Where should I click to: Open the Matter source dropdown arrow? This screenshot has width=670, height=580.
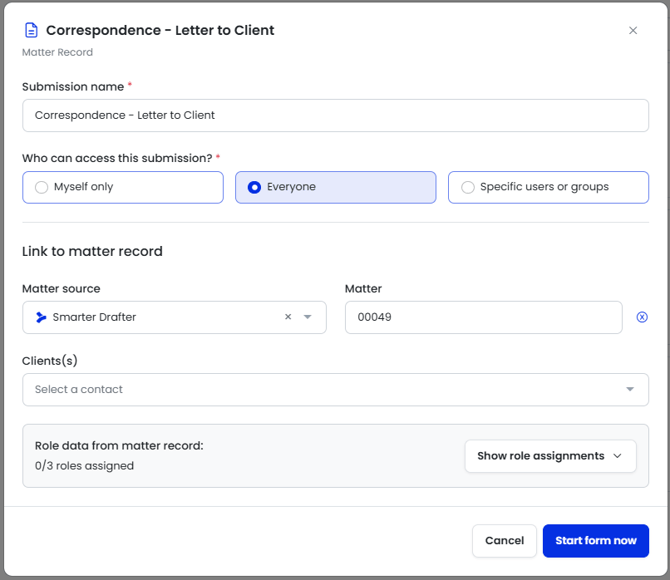point(308,317)
